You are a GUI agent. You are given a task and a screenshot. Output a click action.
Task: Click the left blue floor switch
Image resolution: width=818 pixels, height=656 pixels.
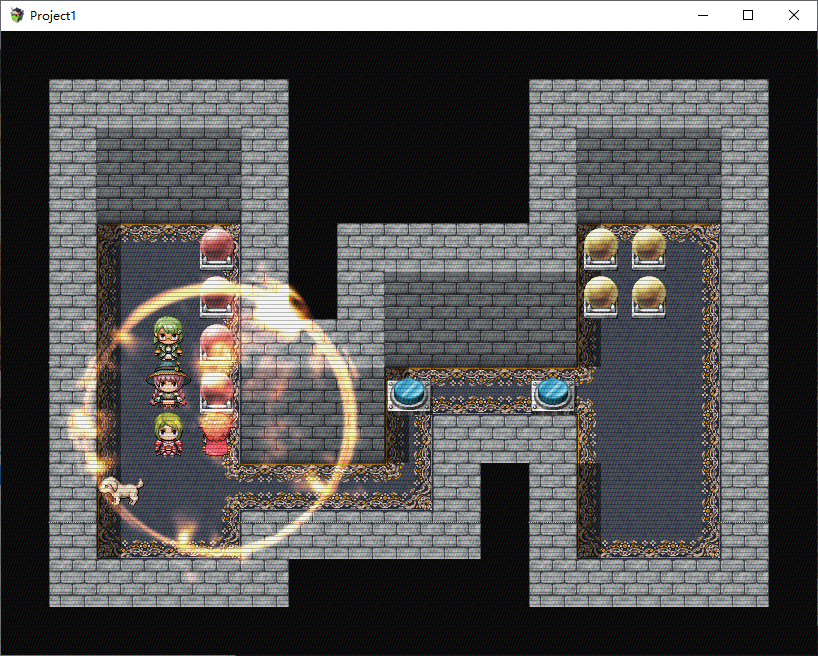[x=408, y=394]
